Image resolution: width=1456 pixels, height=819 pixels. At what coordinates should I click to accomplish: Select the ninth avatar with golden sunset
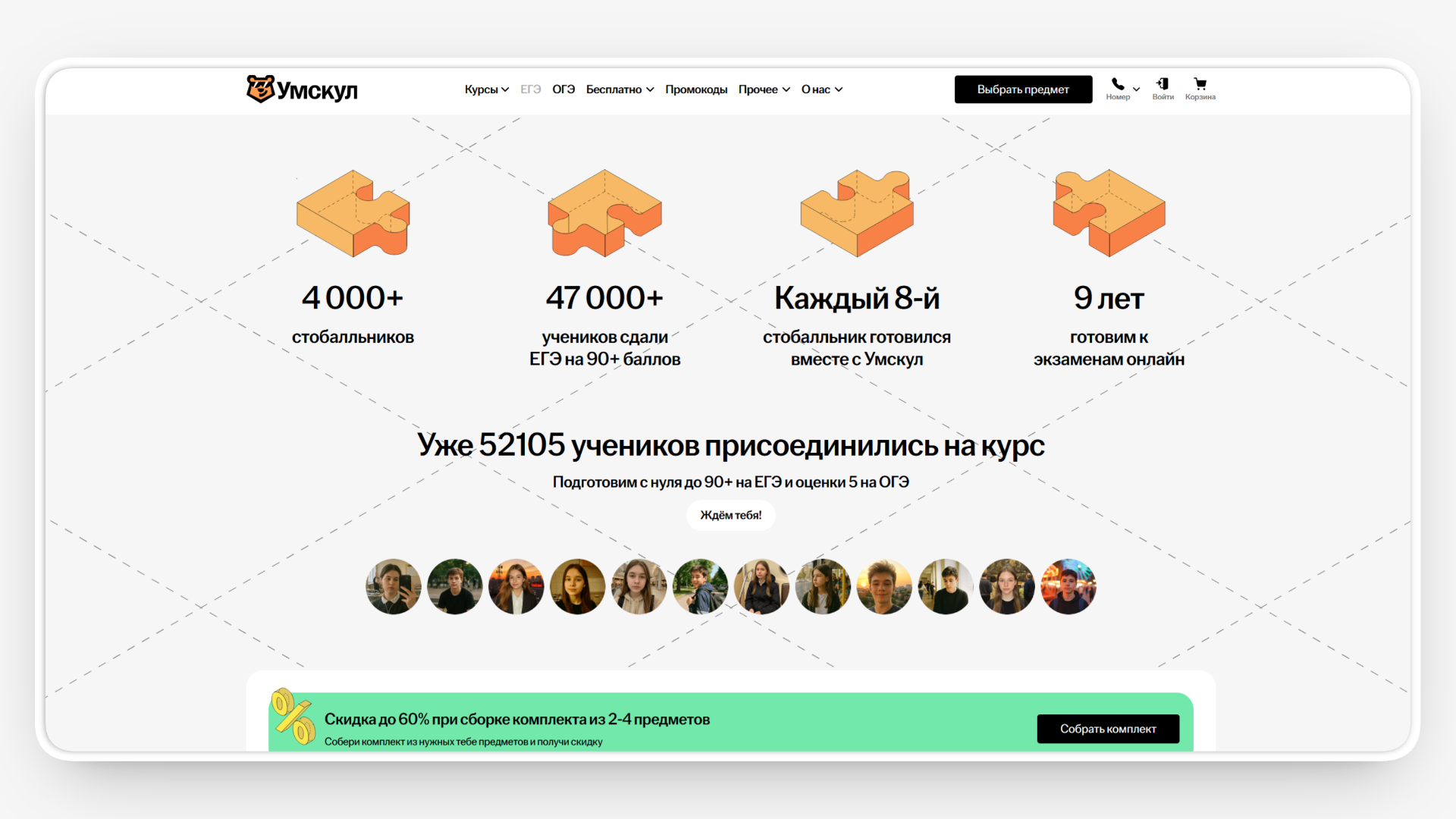tap(884, 587)
